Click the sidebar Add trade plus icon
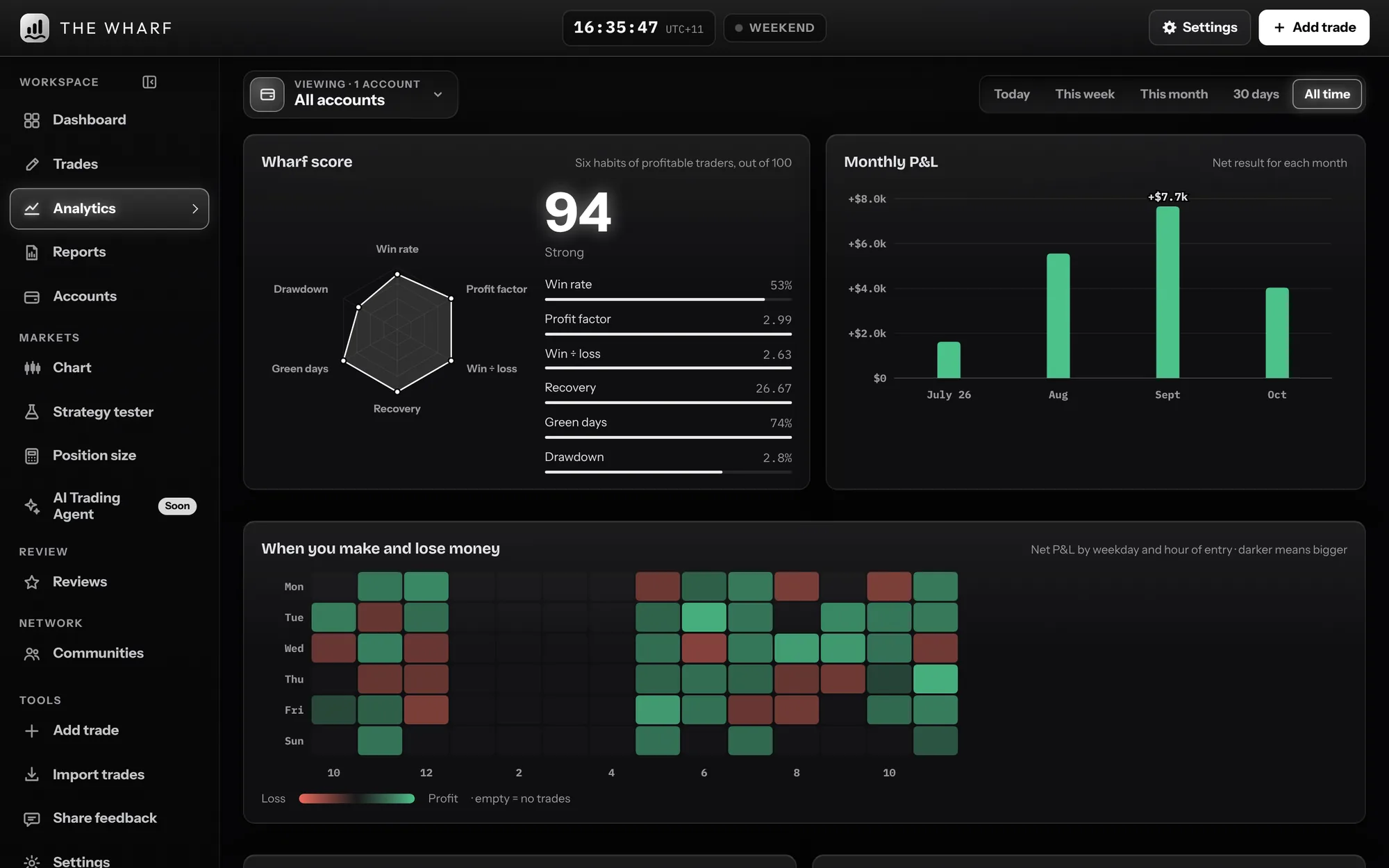The image size is (1389, 868). [x=32, y=731]
